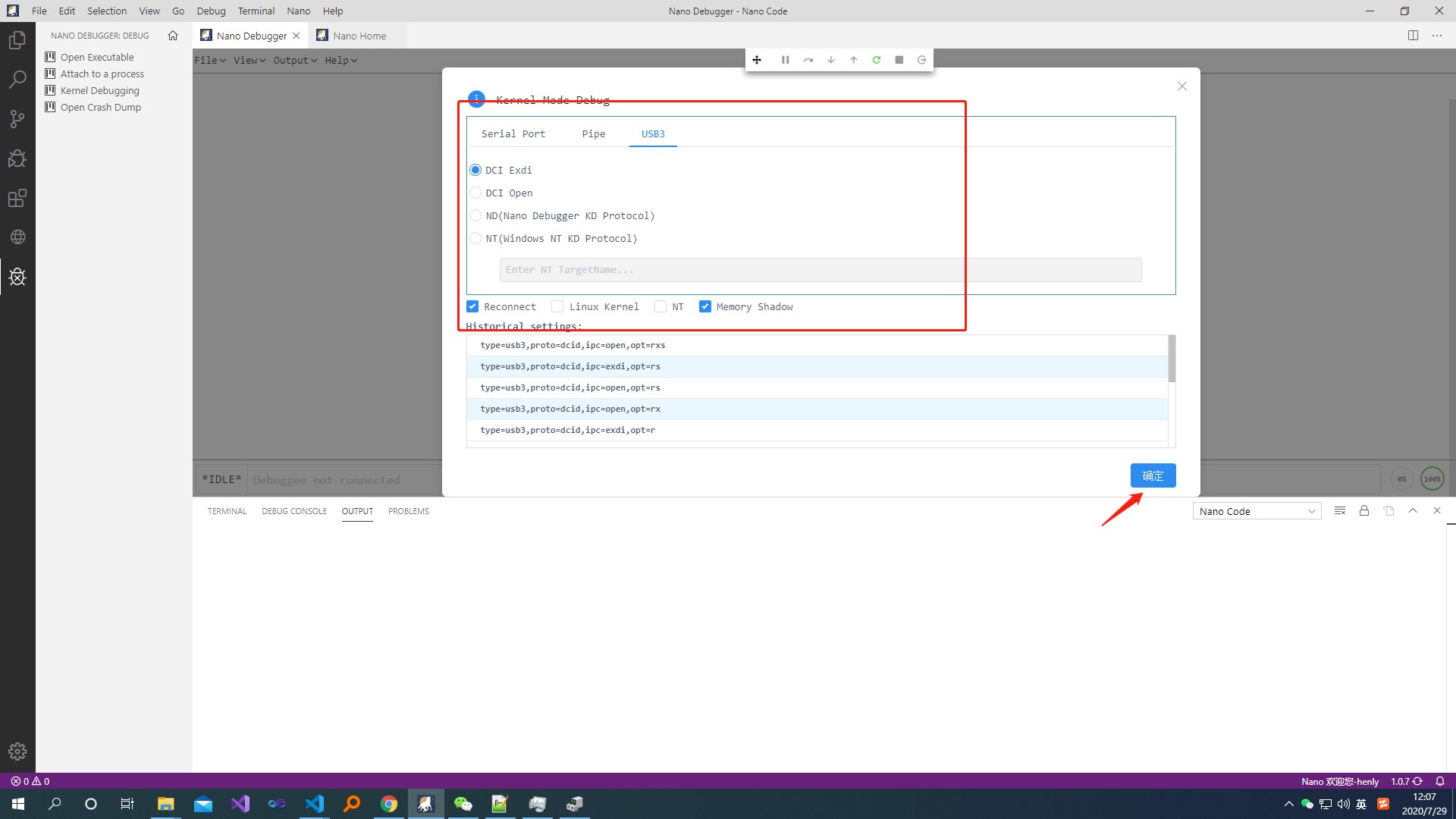Screen dimensions: 1456x819
Task: Select the DCI Open radio option
Action: (x=475, y=193)
